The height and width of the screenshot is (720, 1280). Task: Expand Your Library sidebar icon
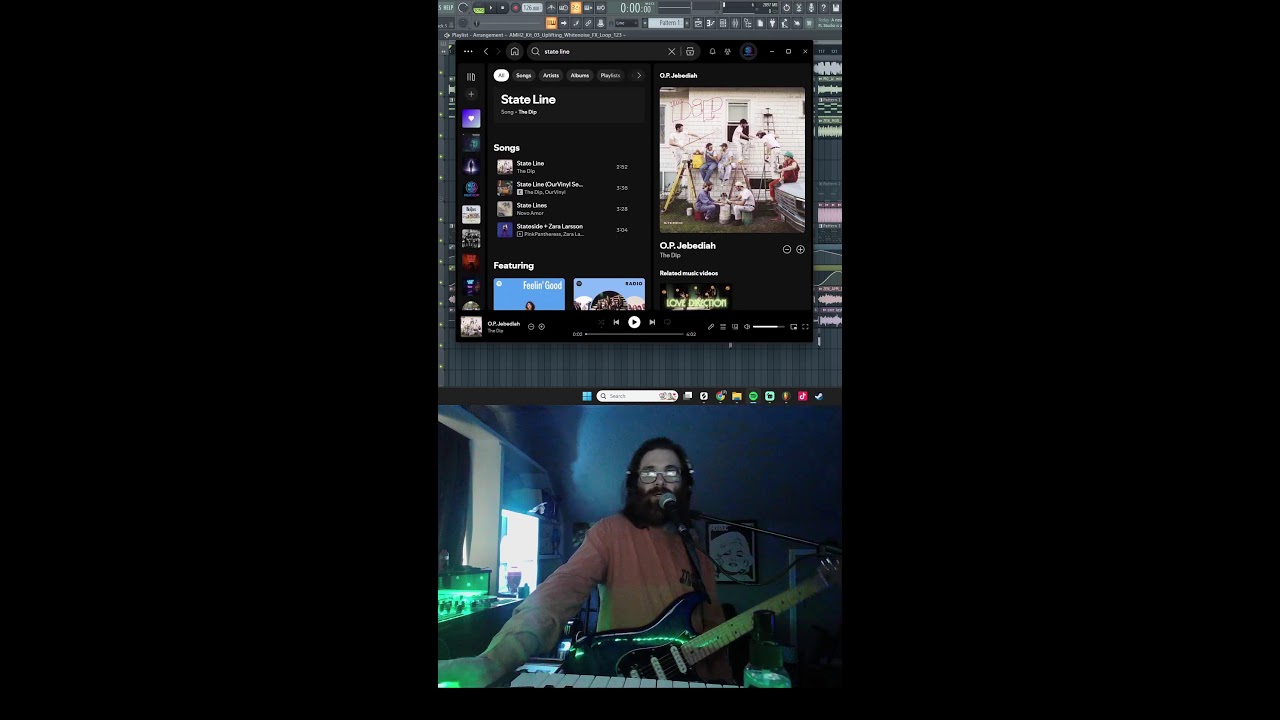[x=471, y=77]
